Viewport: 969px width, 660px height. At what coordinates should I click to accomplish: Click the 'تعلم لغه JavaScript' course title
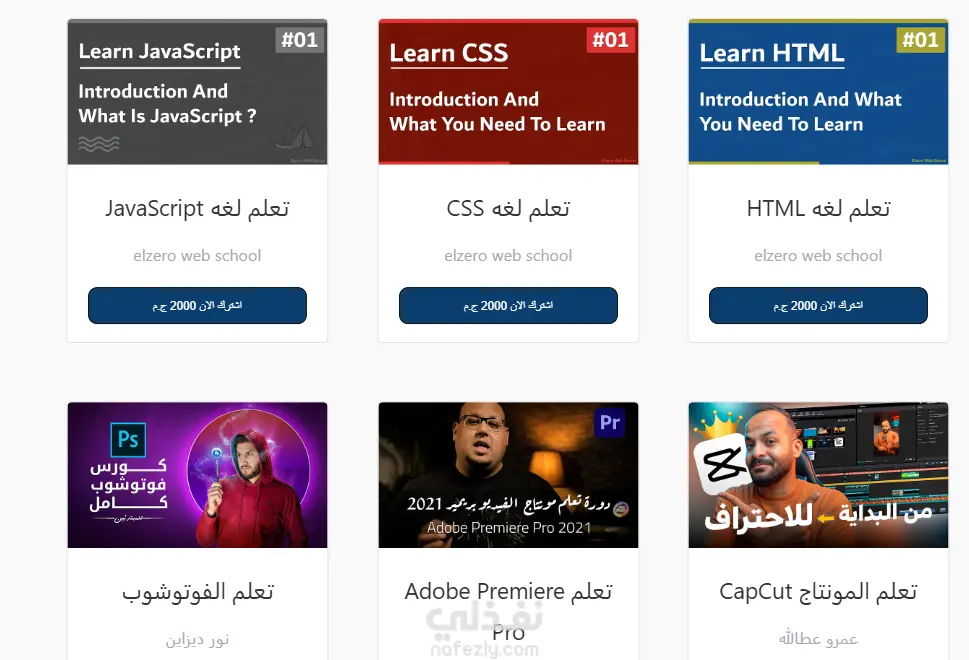(x=197, y=209)
